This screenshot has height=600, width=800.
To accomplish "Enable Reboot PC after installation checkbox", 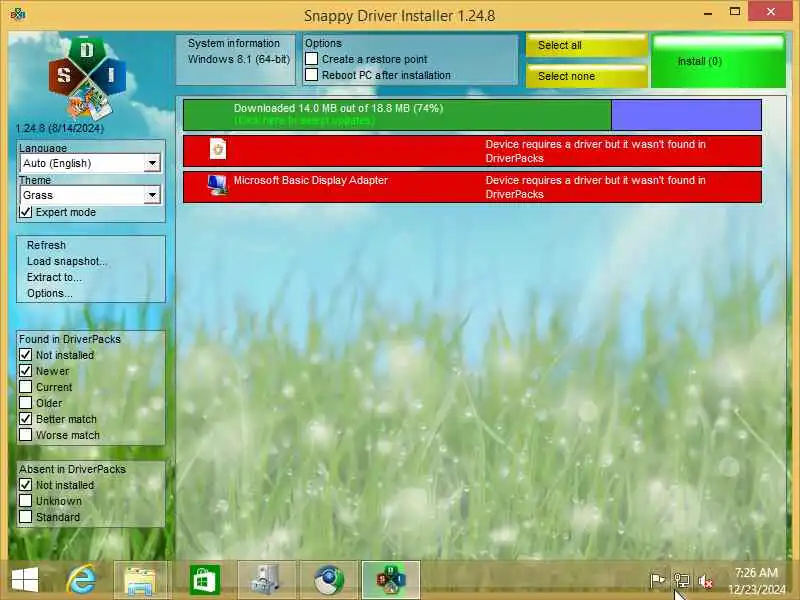I will point(311,74).
